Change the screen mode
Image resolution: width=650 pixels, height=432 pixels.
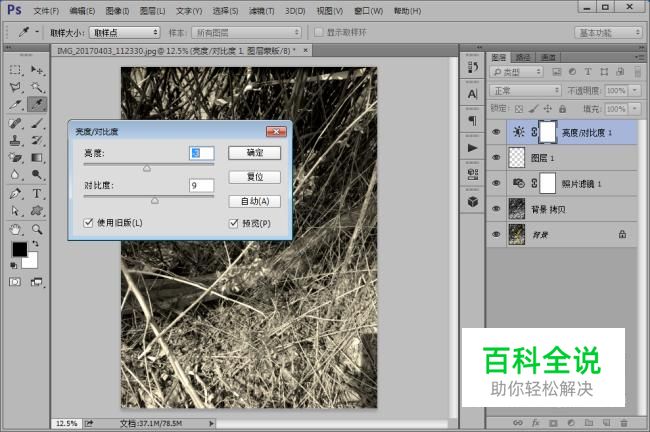coord(36,282)
